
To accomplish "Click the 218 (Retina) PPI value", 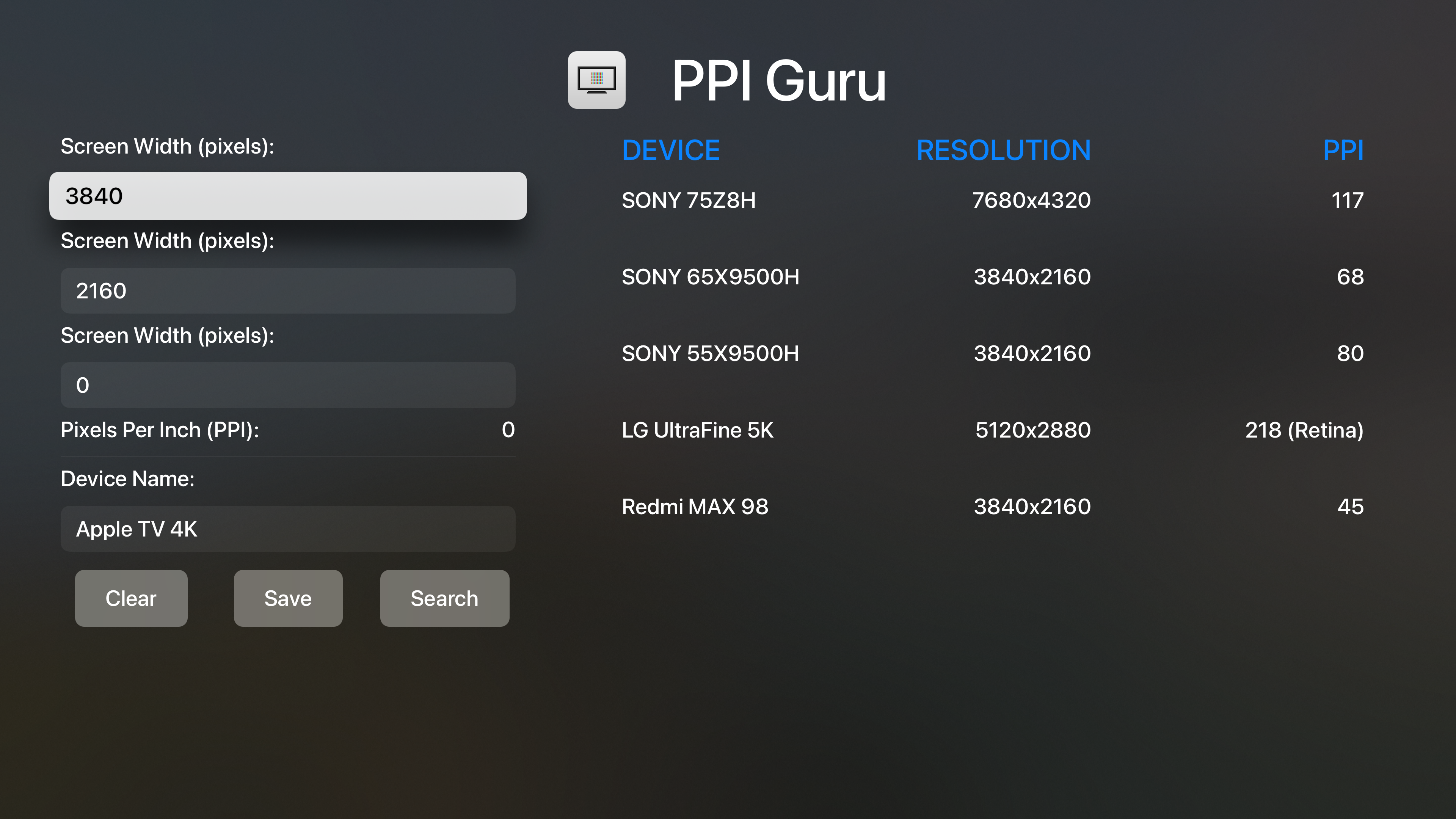I will pos(1304,430).
